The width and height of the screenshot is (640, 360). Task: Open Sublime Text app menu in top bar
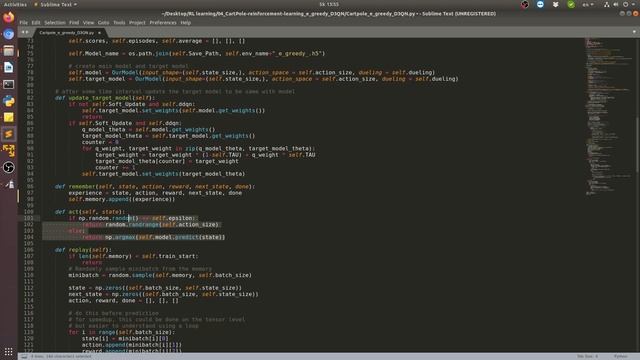point(56,4)
